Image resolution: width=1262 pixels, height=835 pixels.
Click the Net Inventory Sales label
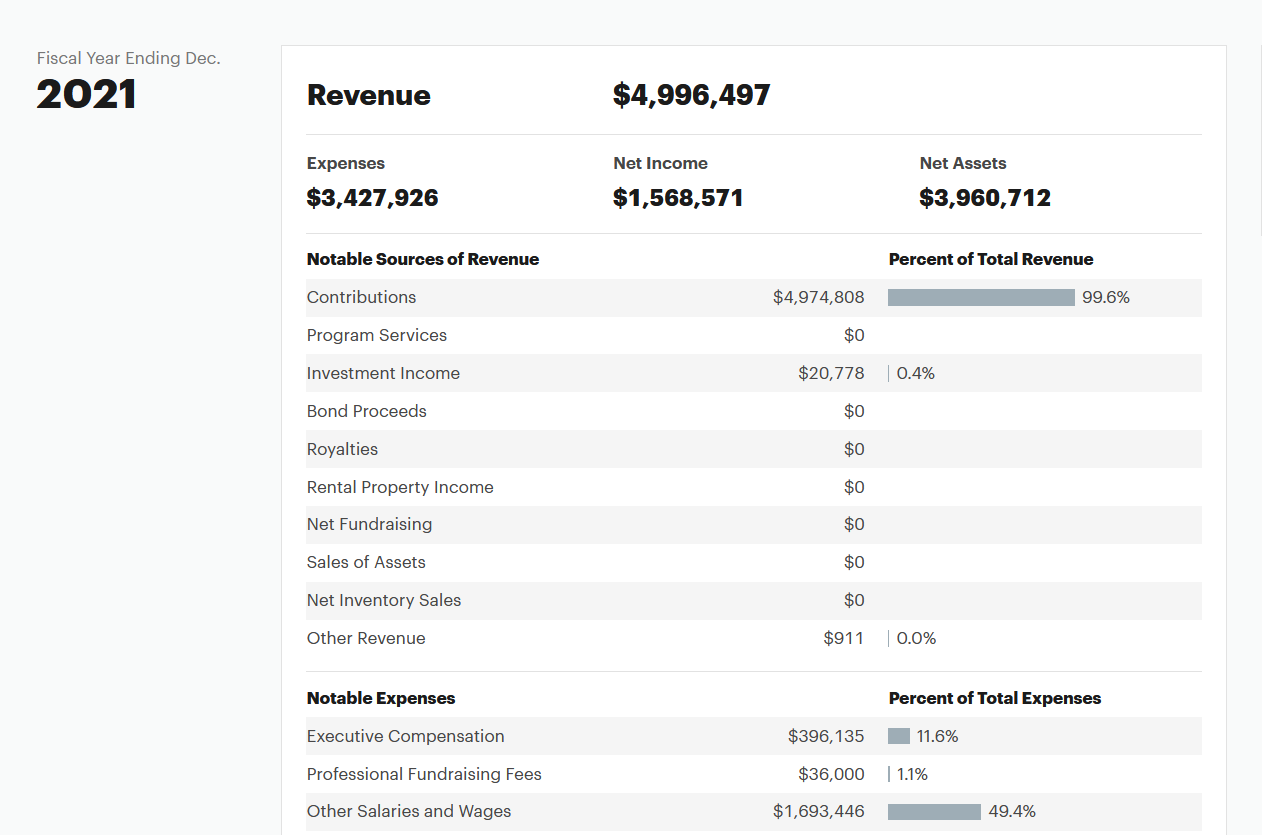[x=384, y=600]
